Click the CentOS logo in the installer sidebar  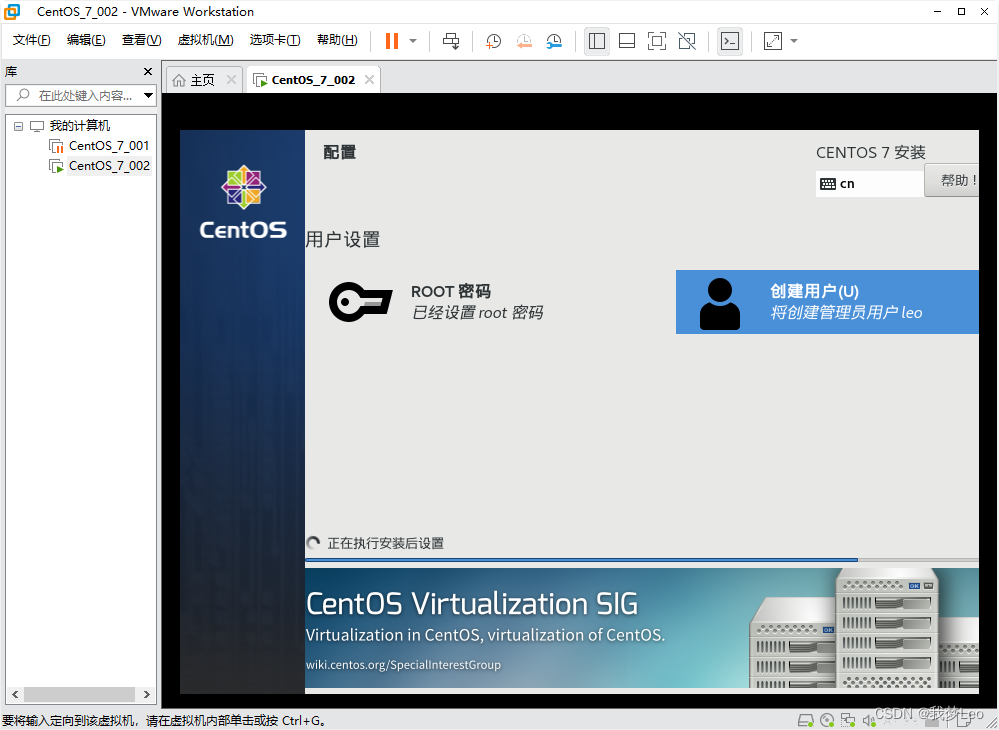point(243,202)
